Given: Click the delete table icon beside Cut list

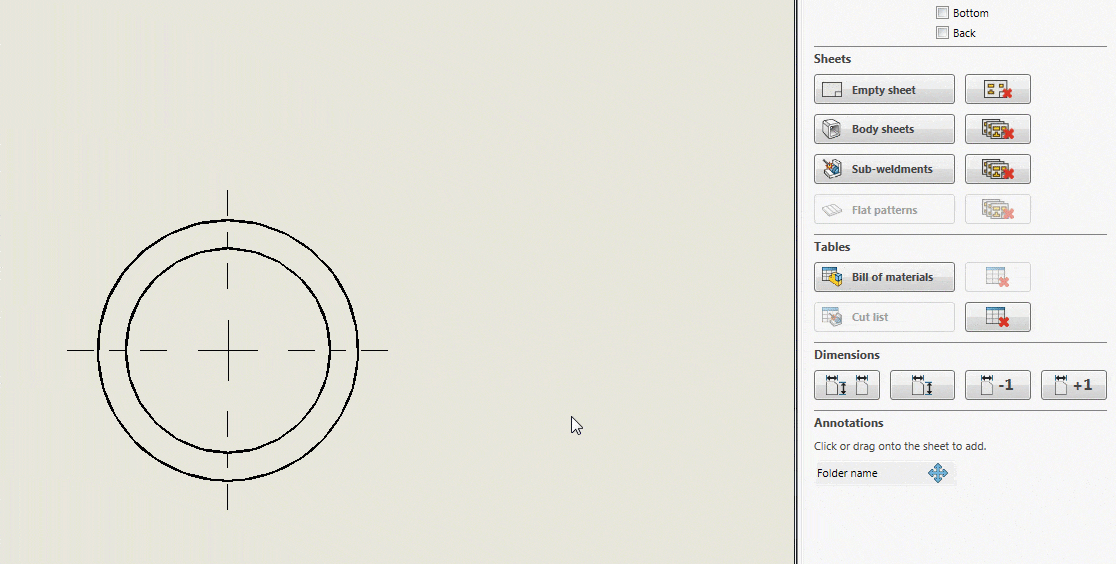Looking at the screenshot, I should coord(997,317).
